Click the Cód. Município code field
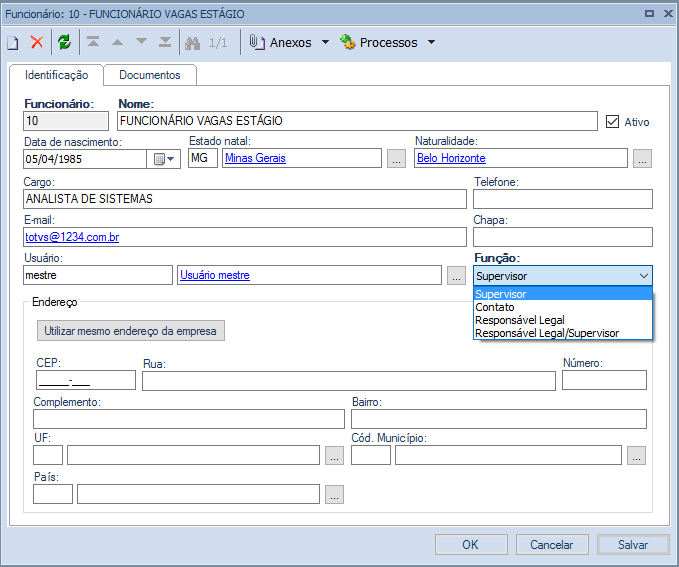Image resolution: width=679 pixels, height=567 pixels. coord(371,455)
